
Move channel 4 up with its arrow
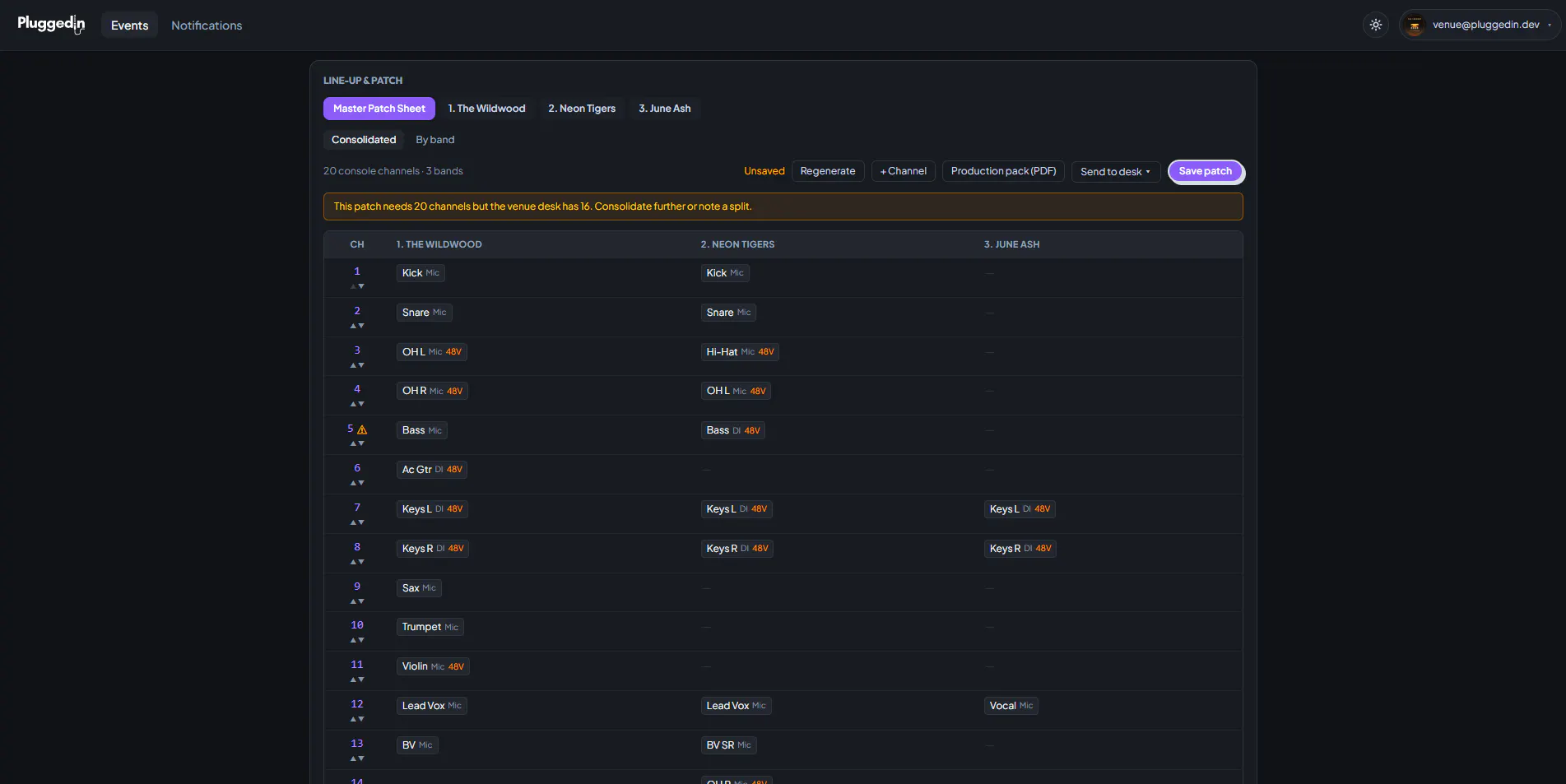click(353, 404)
